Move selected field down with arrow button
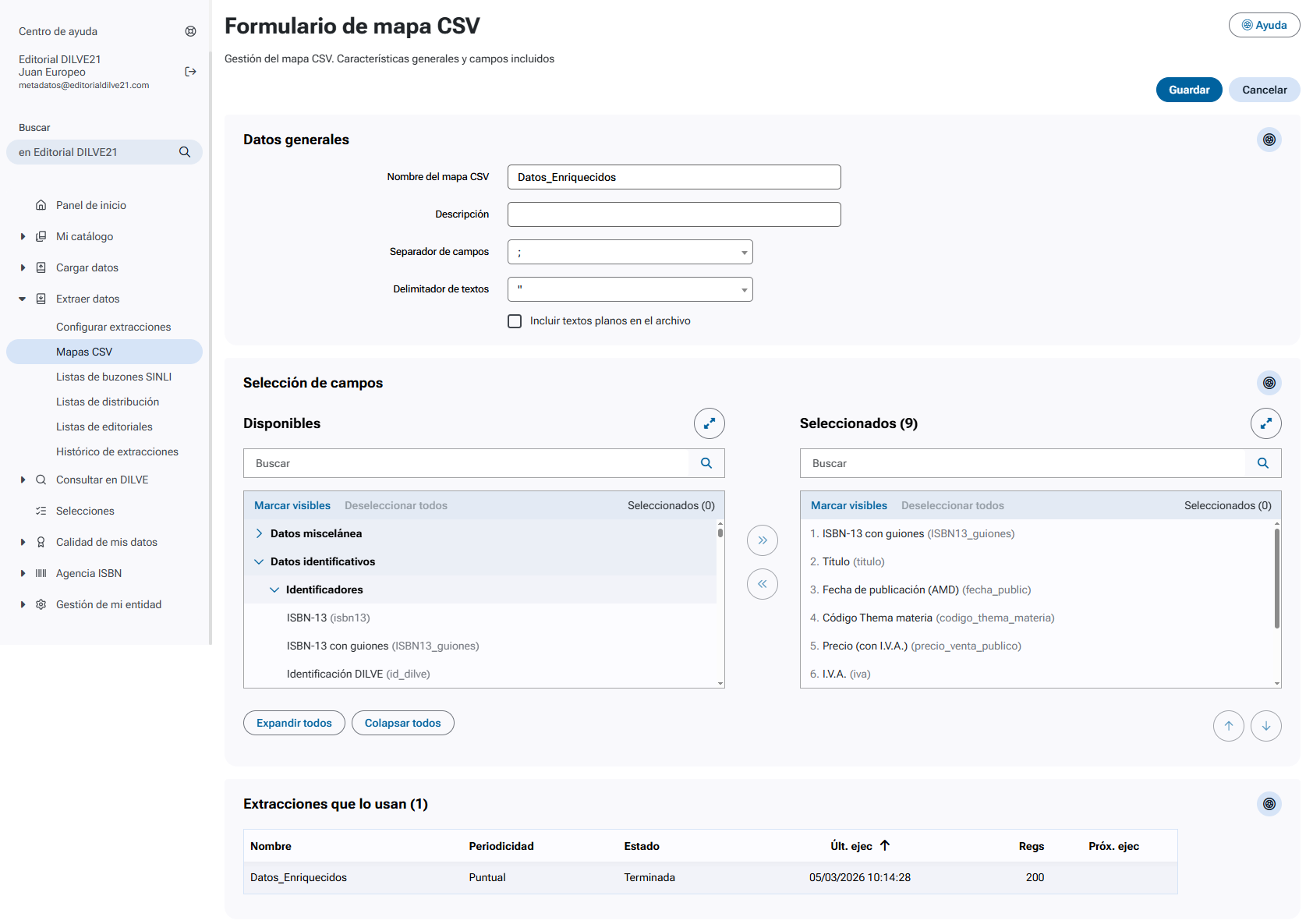This screenshot has width=1313, height=924. (x=1265, y=726)
